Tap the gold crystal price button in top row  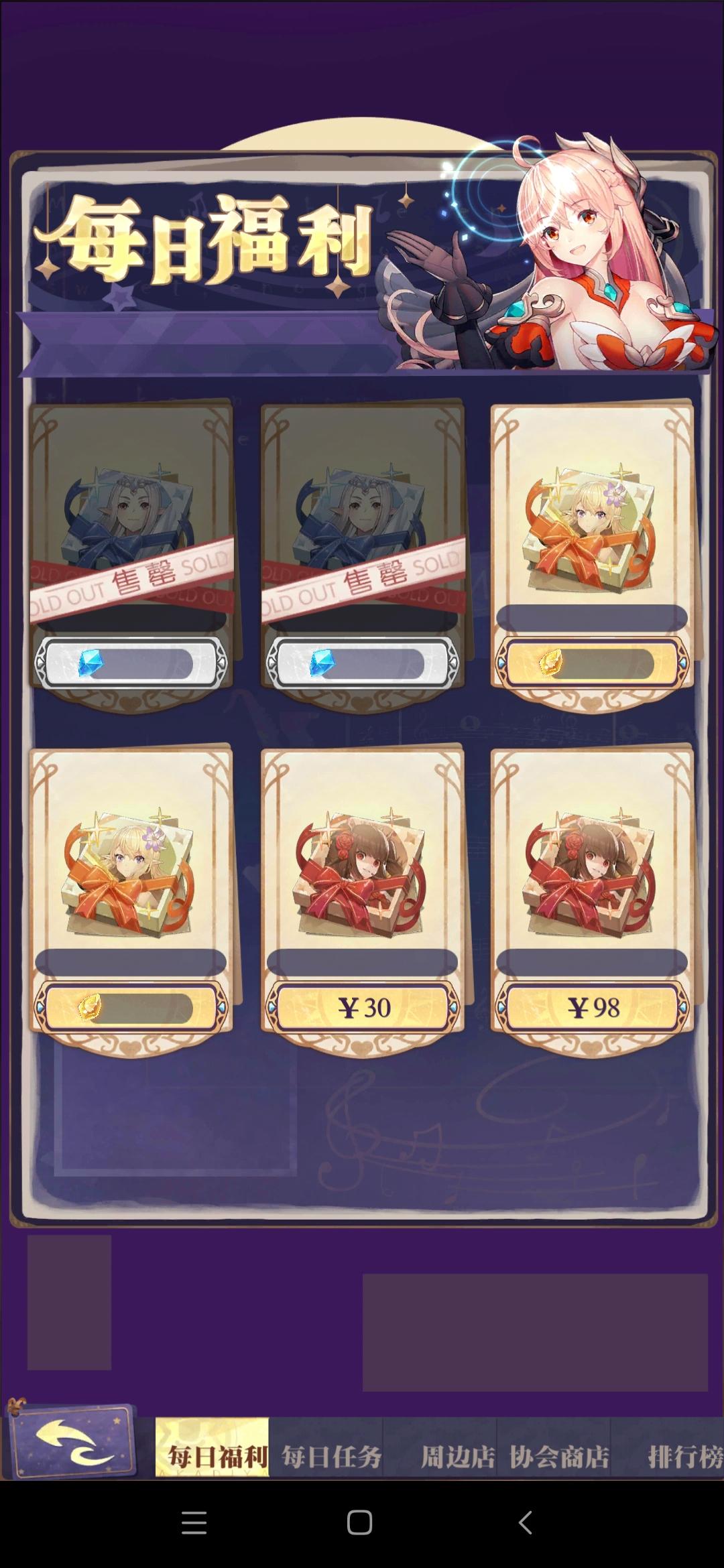pyautogui.click(x=592, y=663)
